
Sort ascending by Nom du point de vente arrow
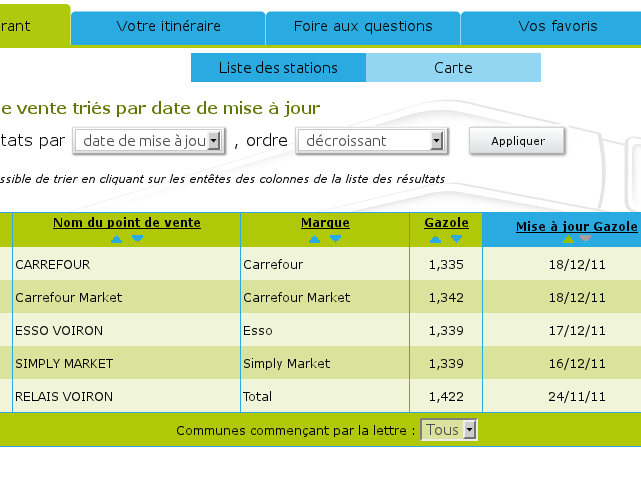pyautogui.click(x=116, y=239)
